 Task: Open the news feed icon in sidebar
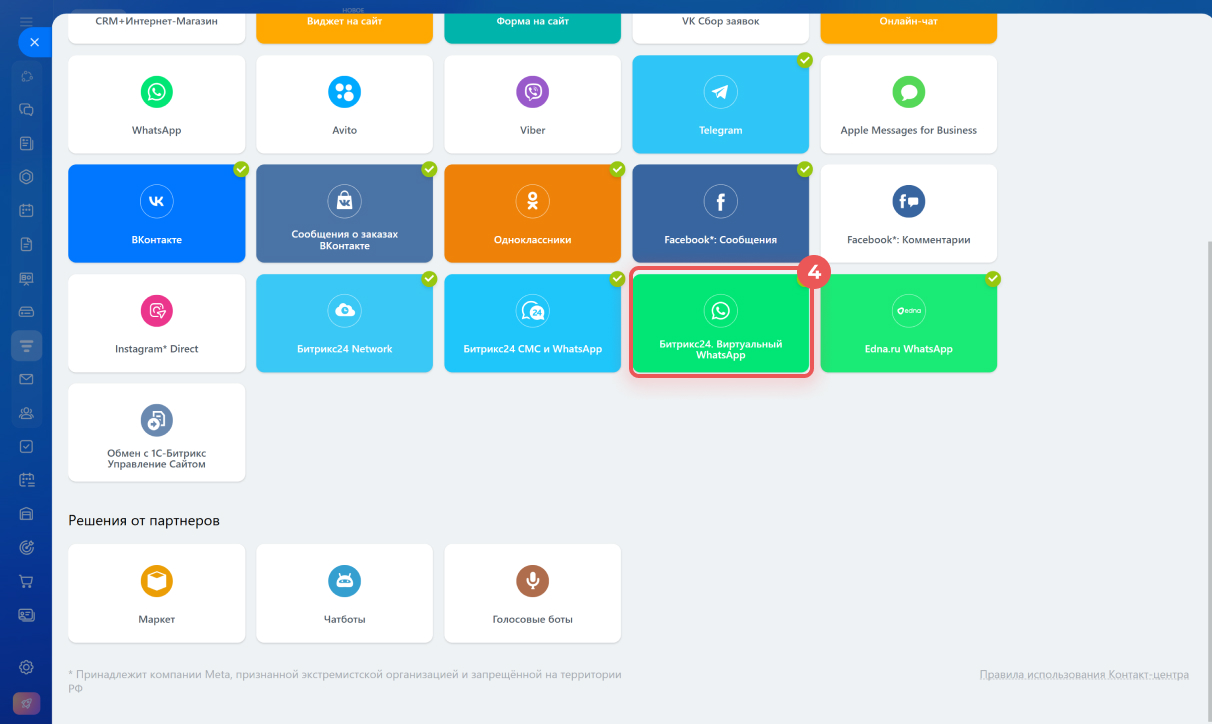pos(27,144)
